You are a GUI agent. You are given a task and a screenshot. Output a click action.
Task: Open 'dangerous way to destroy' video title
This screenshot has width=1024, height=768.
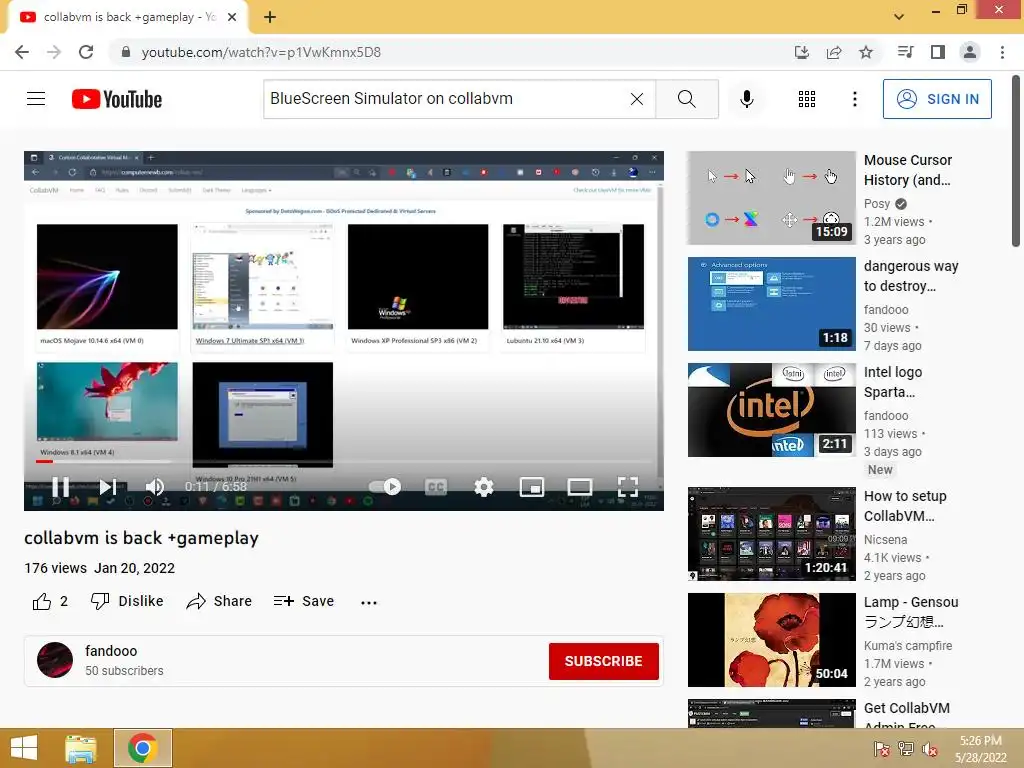(911, 276)
